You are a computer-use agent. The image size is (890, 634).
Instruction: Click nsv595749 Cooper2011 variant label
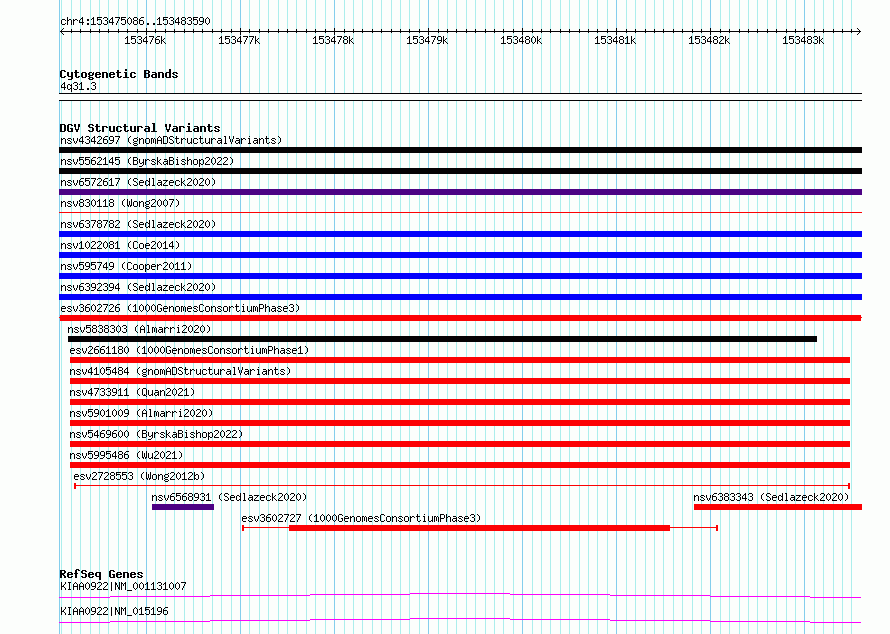tap(126, 266)
